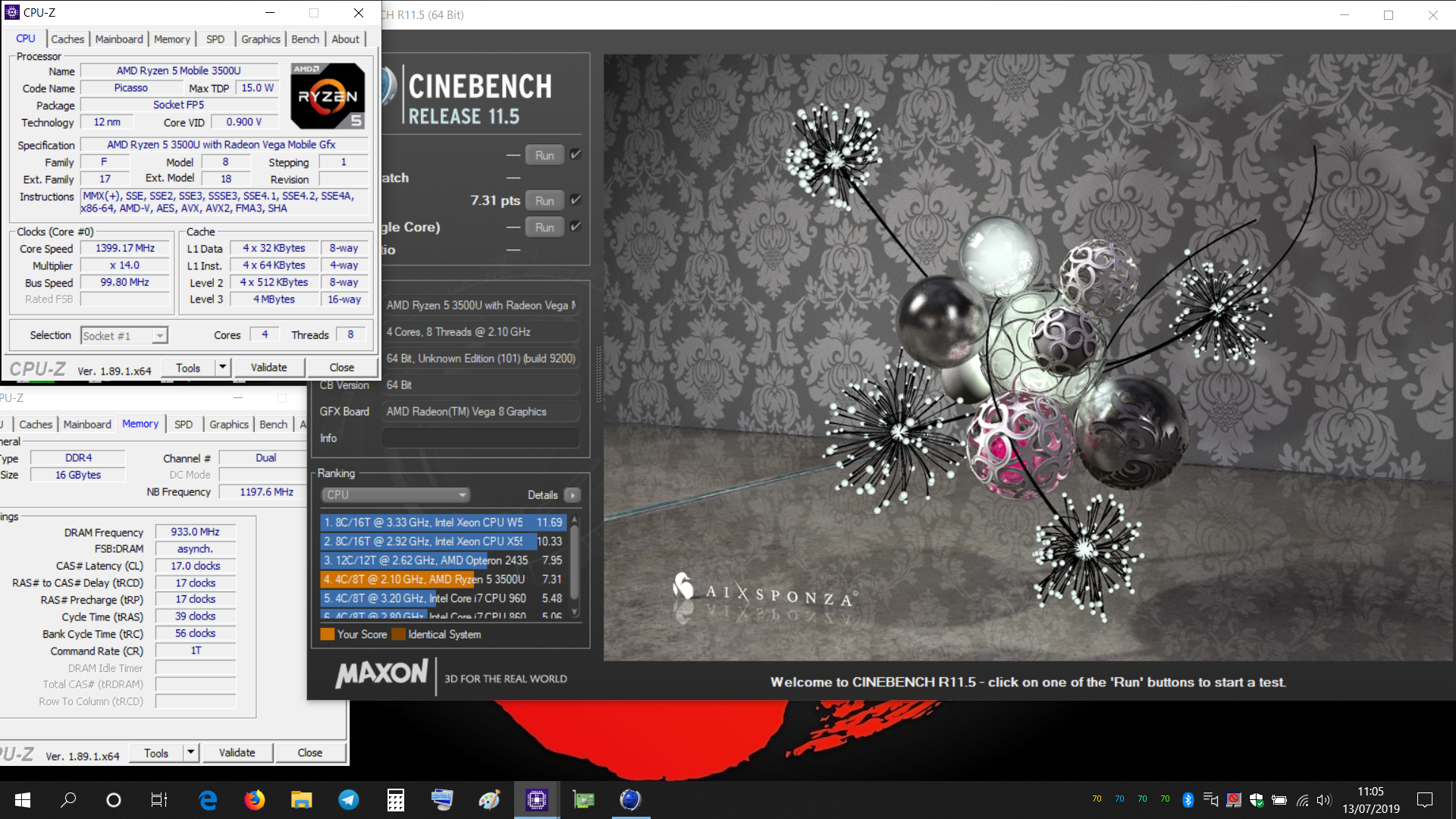Open Graphics tab in lower CPU-Z window
1456x819 pixels.
click(229, 425)
